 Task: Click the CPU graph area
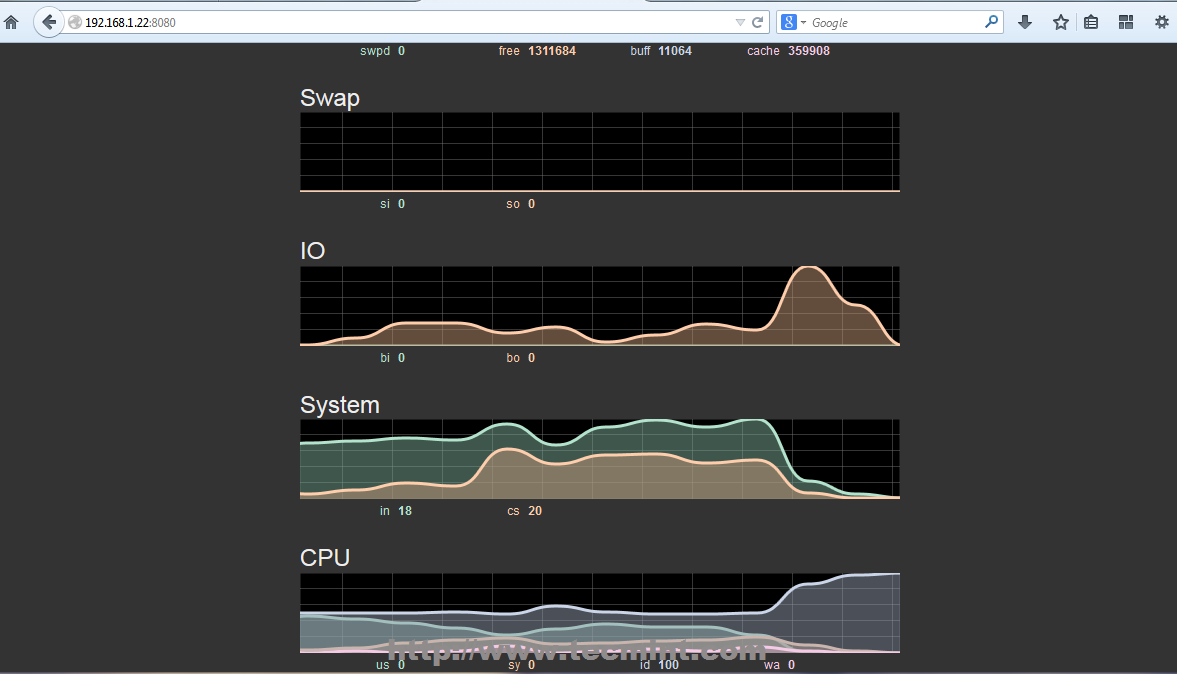599,612
